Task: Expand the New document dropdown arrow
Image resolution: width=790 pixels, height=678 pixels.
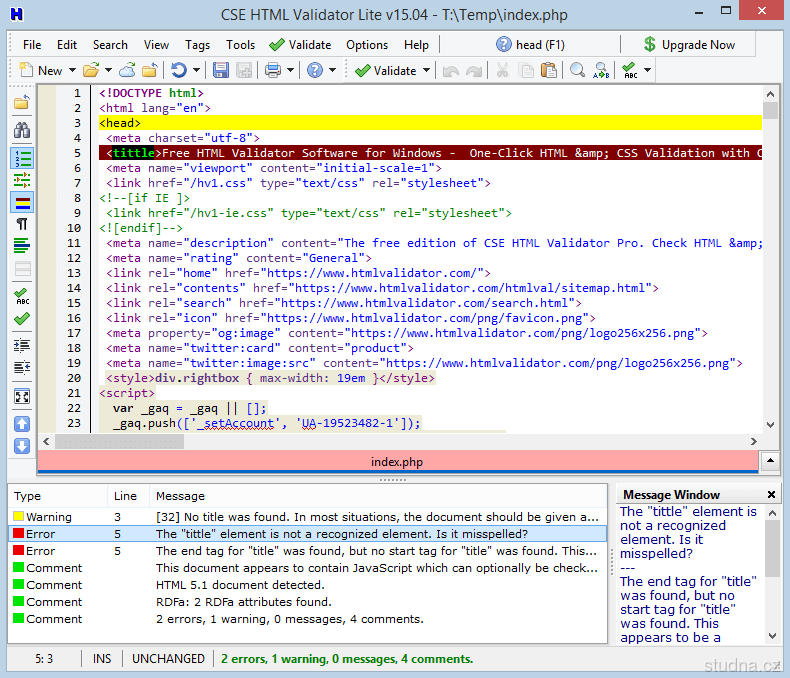Action: point(71,71)
